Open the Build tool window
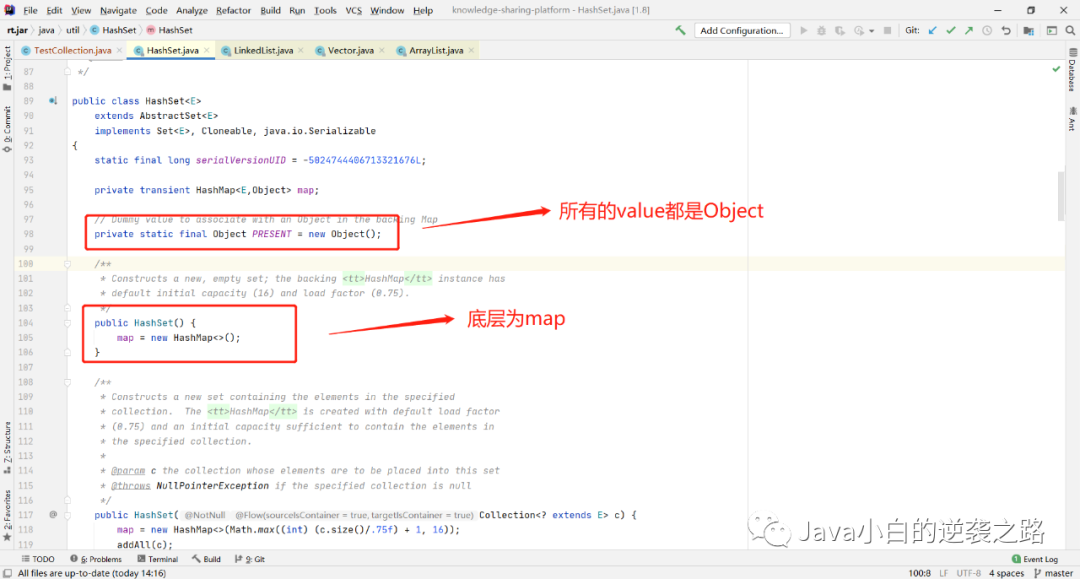Image resolution: width=1080 pixels, height=579 pixels. (x=206, y=559)
